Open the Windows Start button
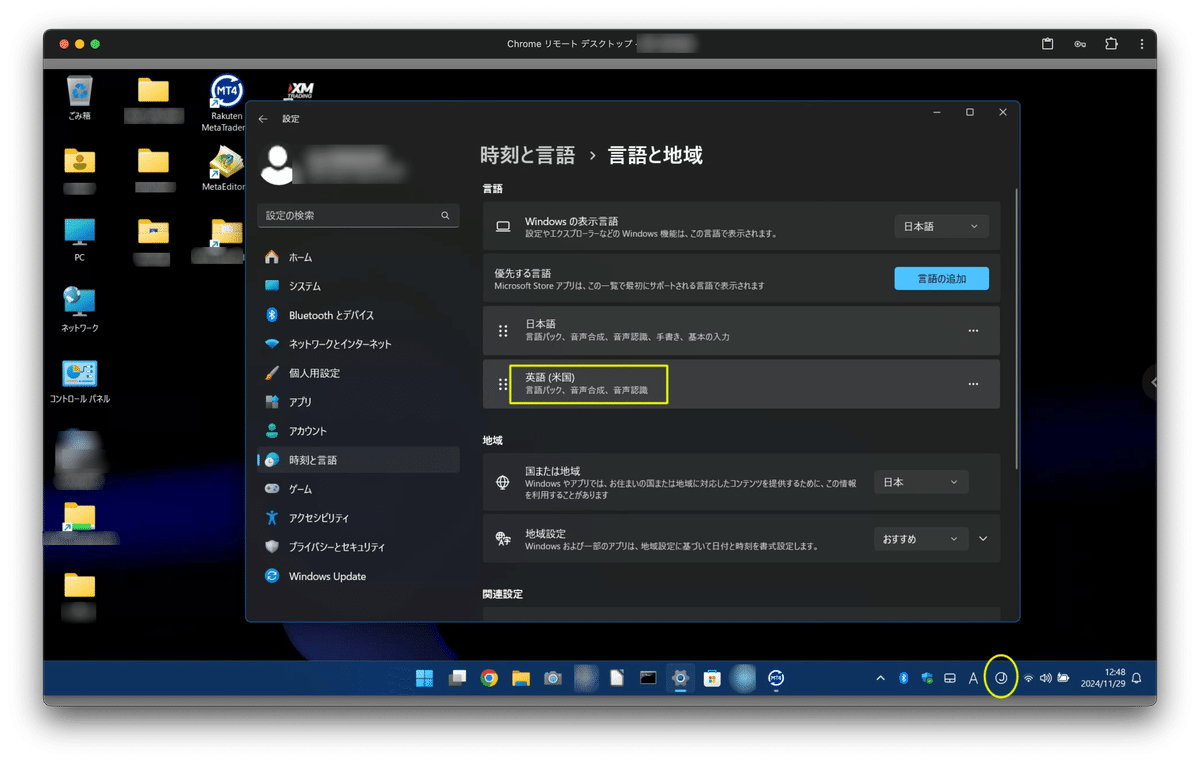This screenshot has height=763, width=1200. coord(425,678)
